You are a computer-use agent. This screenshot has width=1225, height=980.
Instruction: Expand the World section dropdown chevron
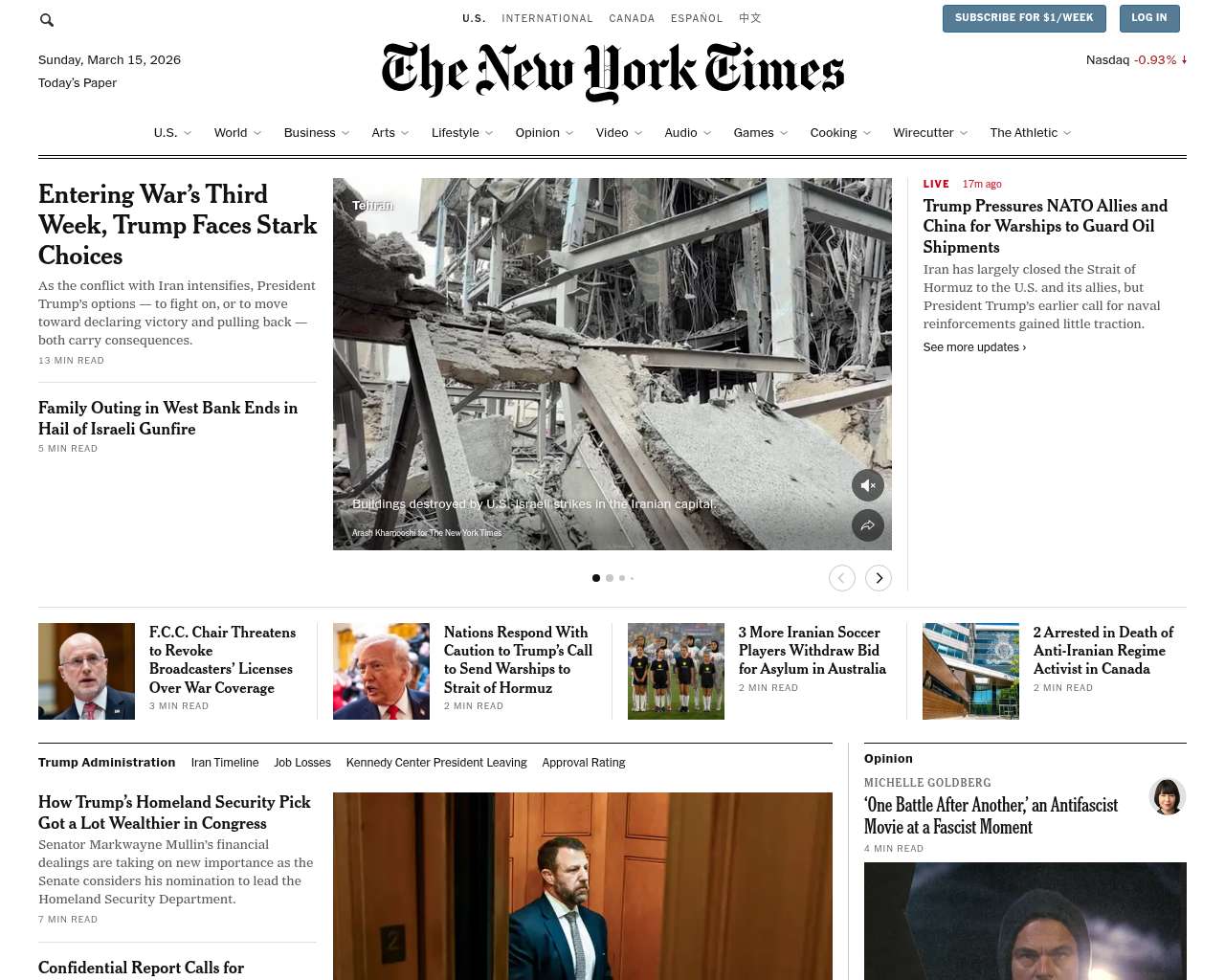point(257,133)
